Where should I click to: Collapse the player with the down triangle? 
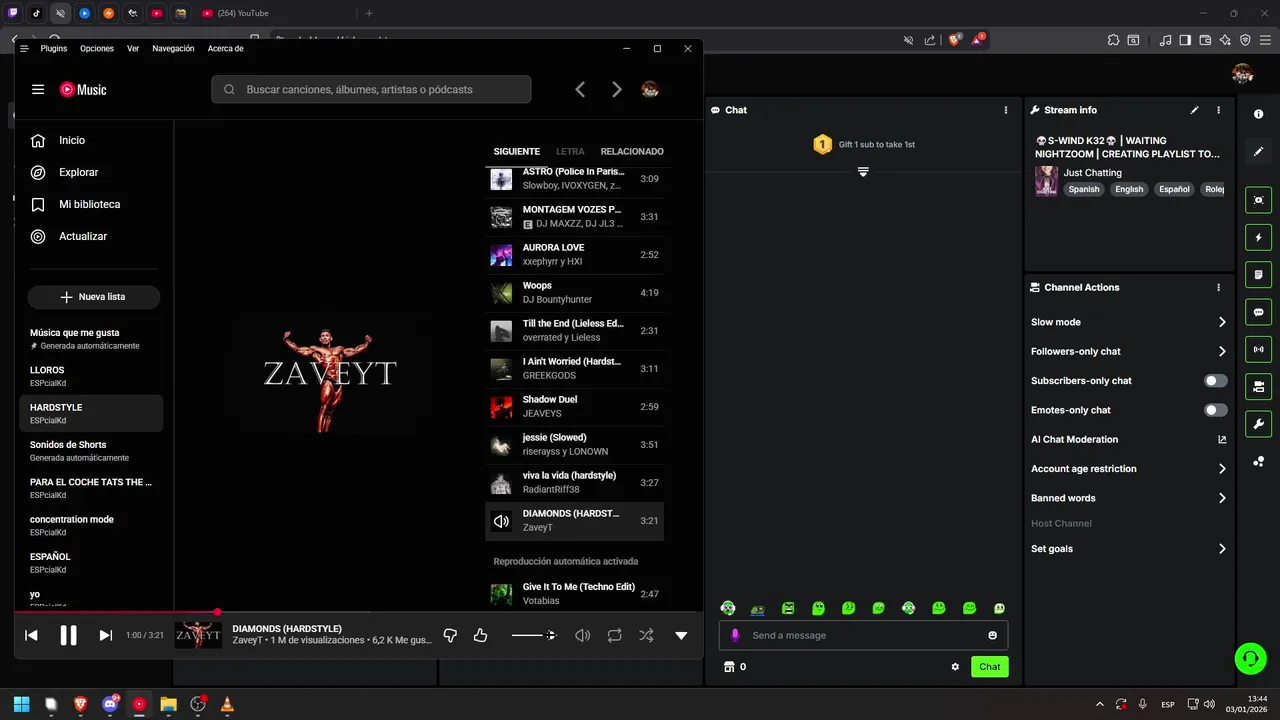pos(681,635)
